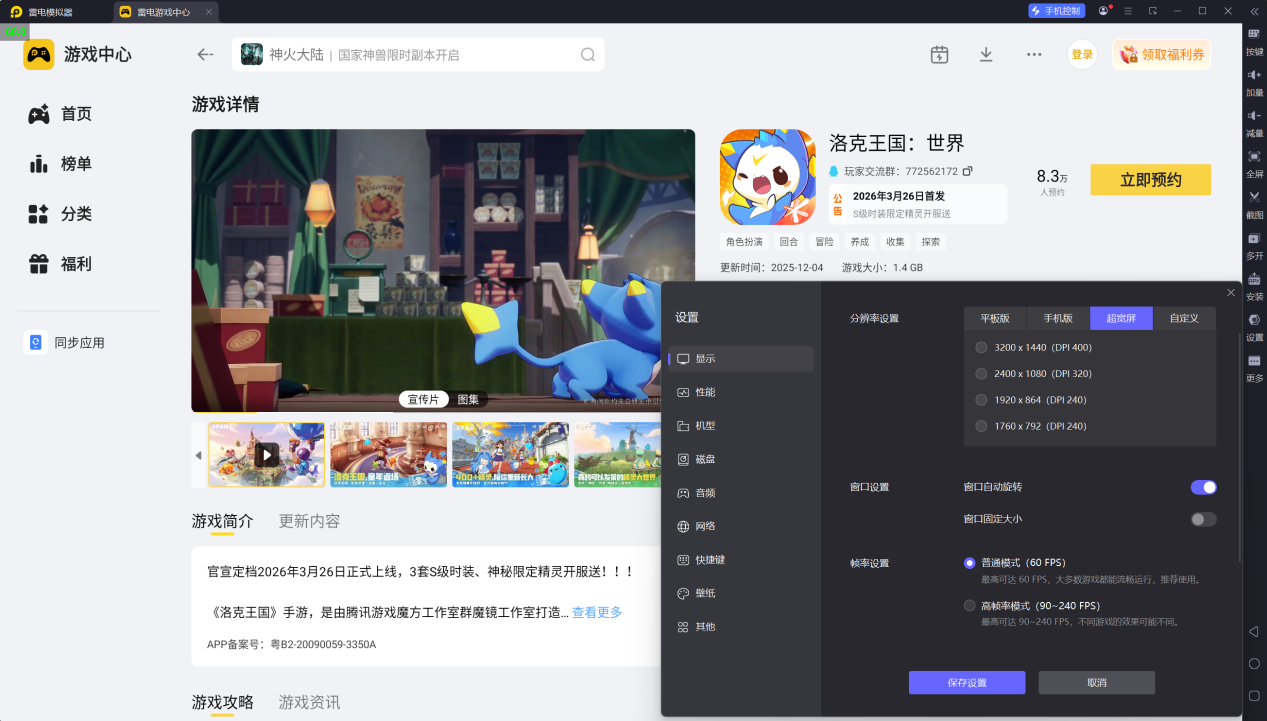This screenshot has height=721, width=1267.
Task: Switch to 自定义 resolution tab
Action: tap(1184, 318)
